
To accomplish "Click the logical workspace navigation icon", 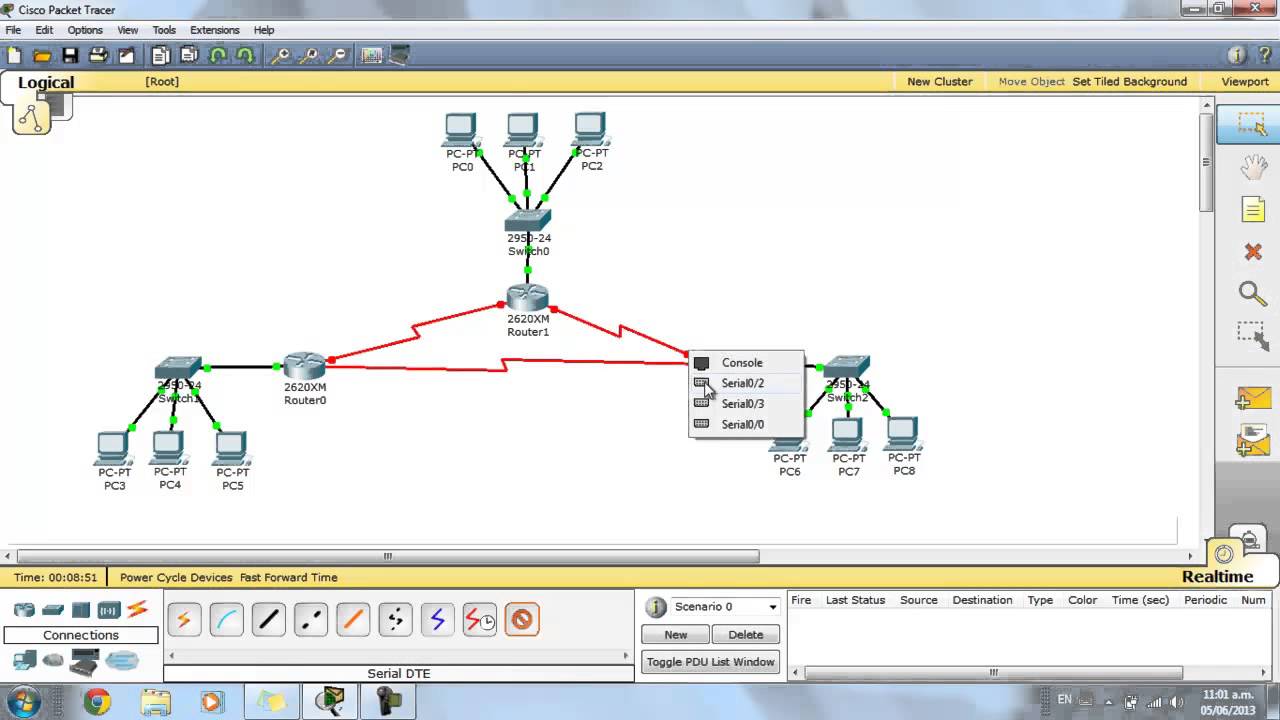I will [31, 118].
